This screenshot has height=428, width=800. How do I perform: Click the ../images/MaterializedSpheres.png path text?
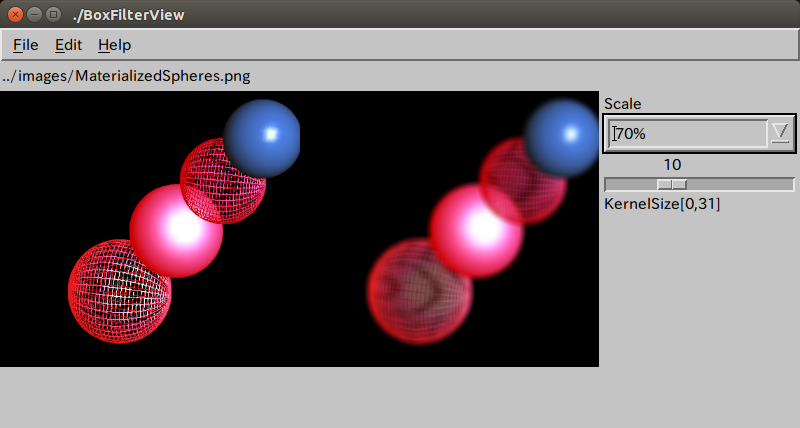point(126,76)
